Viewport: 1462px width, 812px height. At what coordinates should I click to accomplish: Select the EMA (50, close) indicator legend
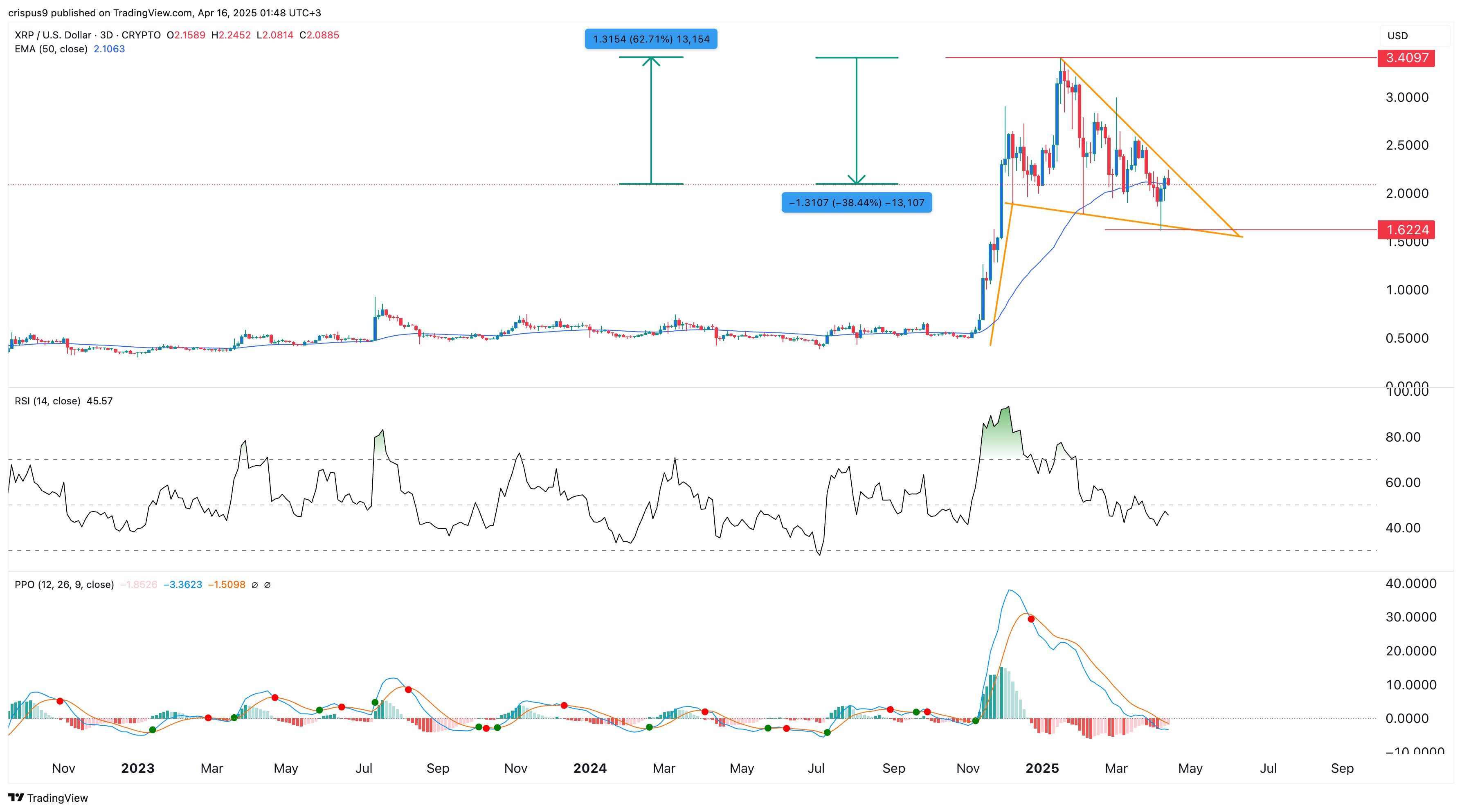point(51,49)
